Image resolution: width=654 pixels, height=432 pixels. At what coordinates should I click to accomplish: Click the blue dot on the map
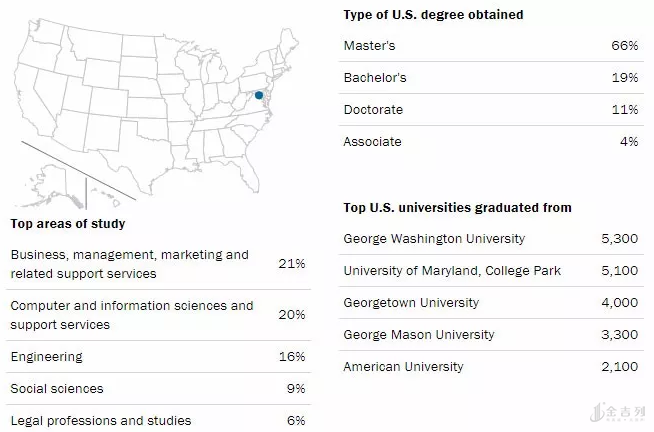259,95
